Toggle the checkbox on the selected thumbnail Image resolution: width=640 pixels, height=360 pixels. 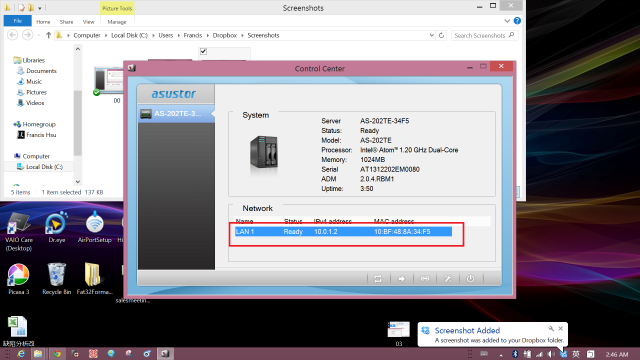pyautogui.click(x=203, y=51)
